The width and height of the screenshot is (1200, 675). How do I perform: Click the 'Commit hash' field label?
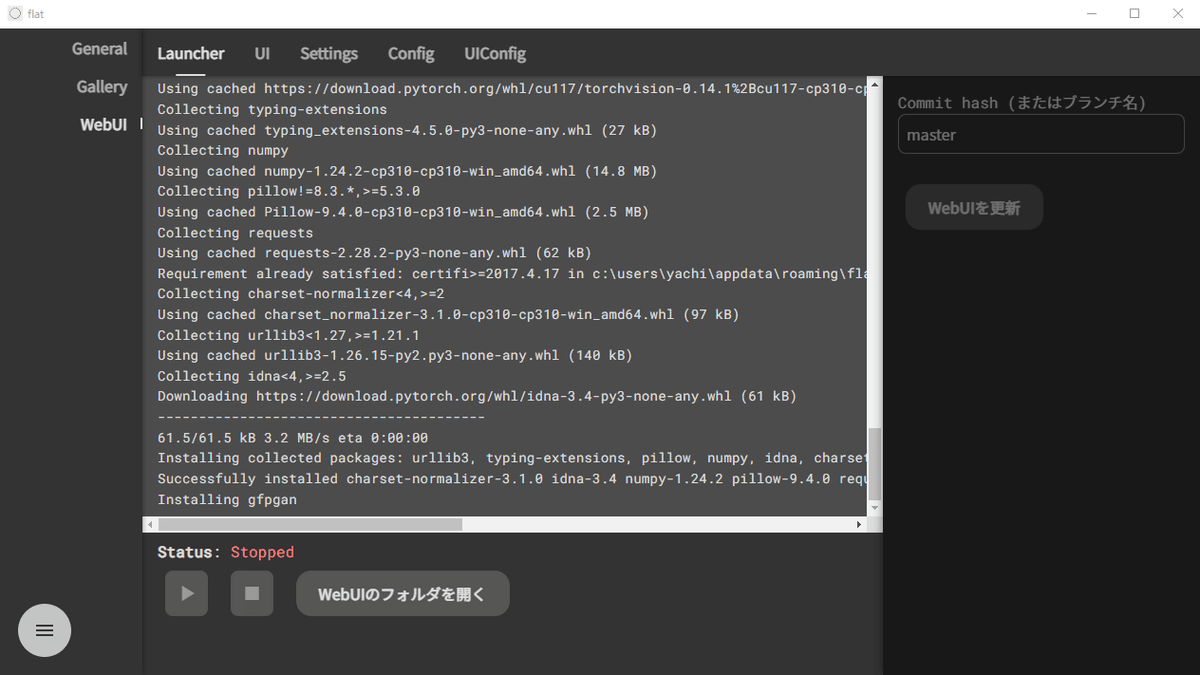tap(1021, 103)
